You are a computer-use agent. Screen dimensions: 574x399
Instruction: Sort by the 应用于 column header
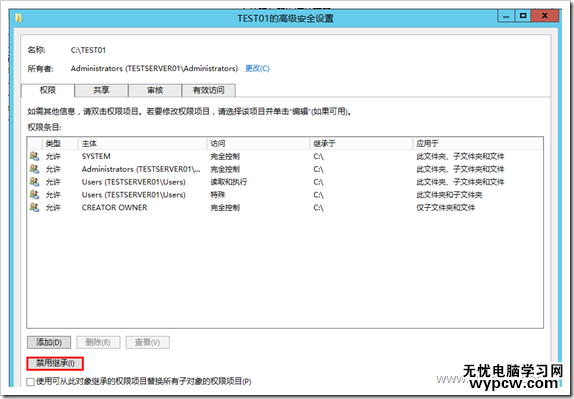(x=478, y=143)
